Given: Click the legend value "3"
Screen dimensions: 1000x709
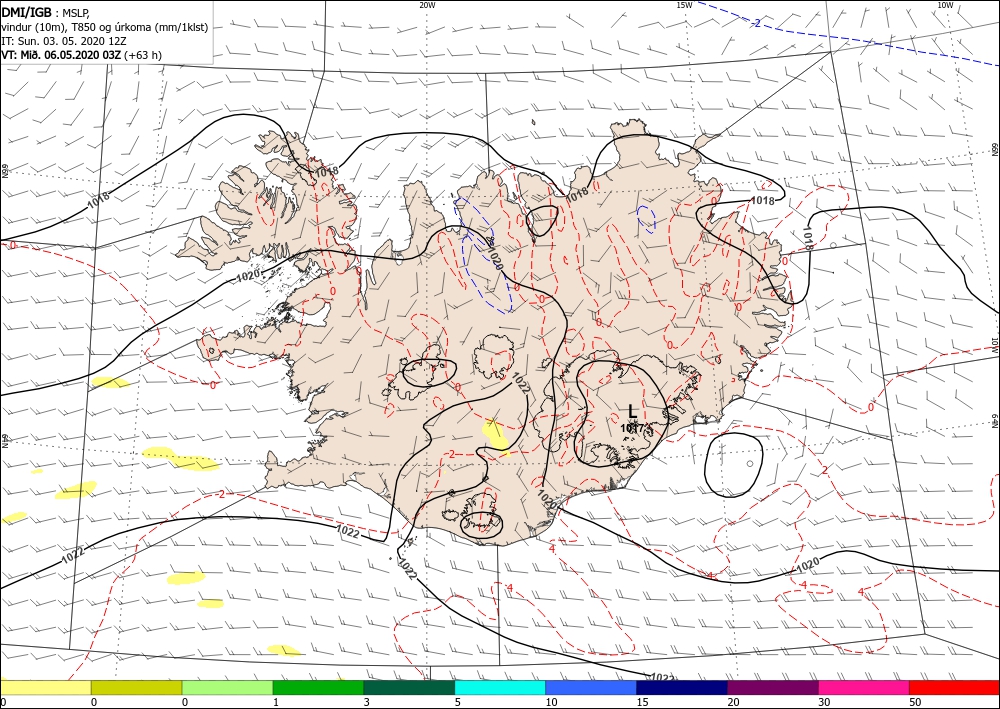Looking at the screenshot, I should [367, 702].
